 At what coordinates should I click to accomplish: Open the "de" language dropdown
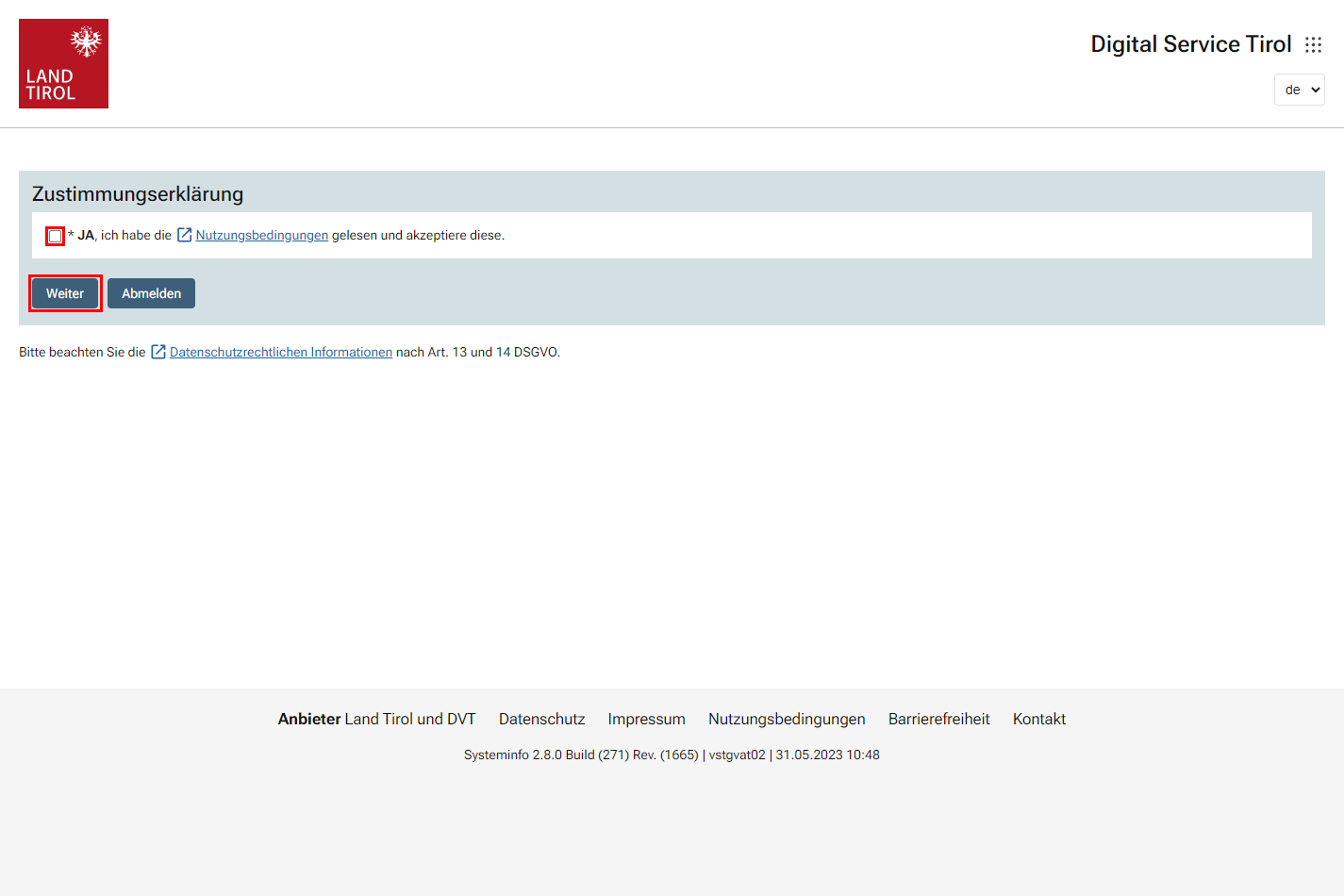tap(1299, 90)
